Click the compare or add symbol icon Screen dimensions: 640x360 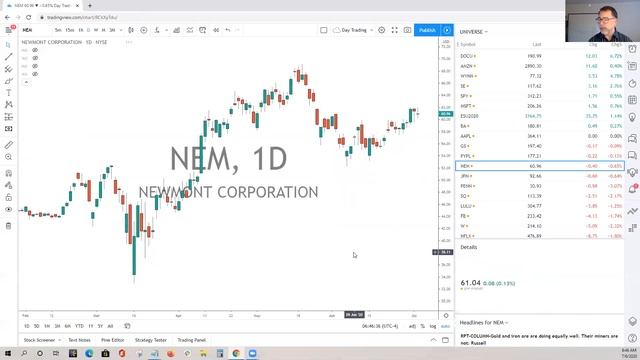tap(144, 30)
